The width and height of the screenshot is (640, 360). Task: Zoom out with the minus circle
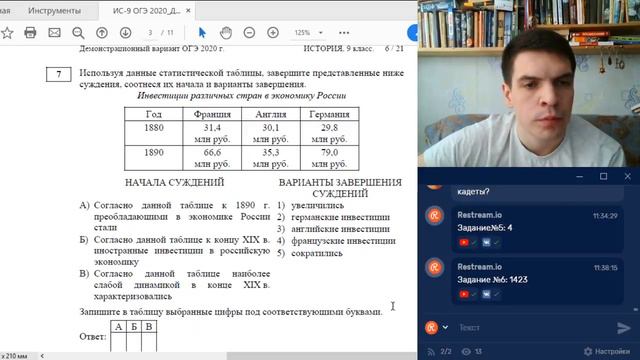pos(249,33)
